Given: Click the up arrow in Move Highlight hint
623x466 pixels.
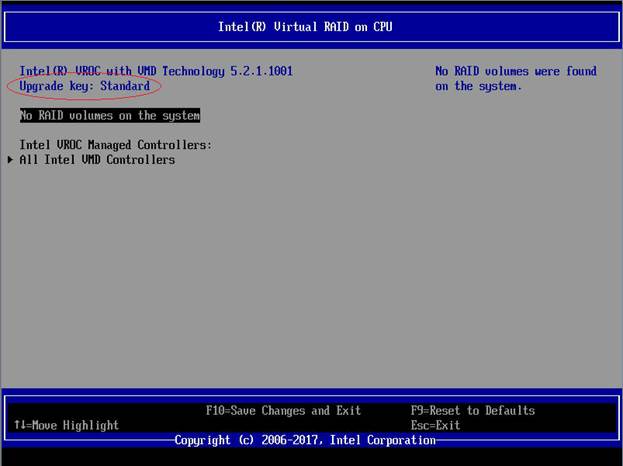Looking at the screenshot, I should tap(17, 425).
